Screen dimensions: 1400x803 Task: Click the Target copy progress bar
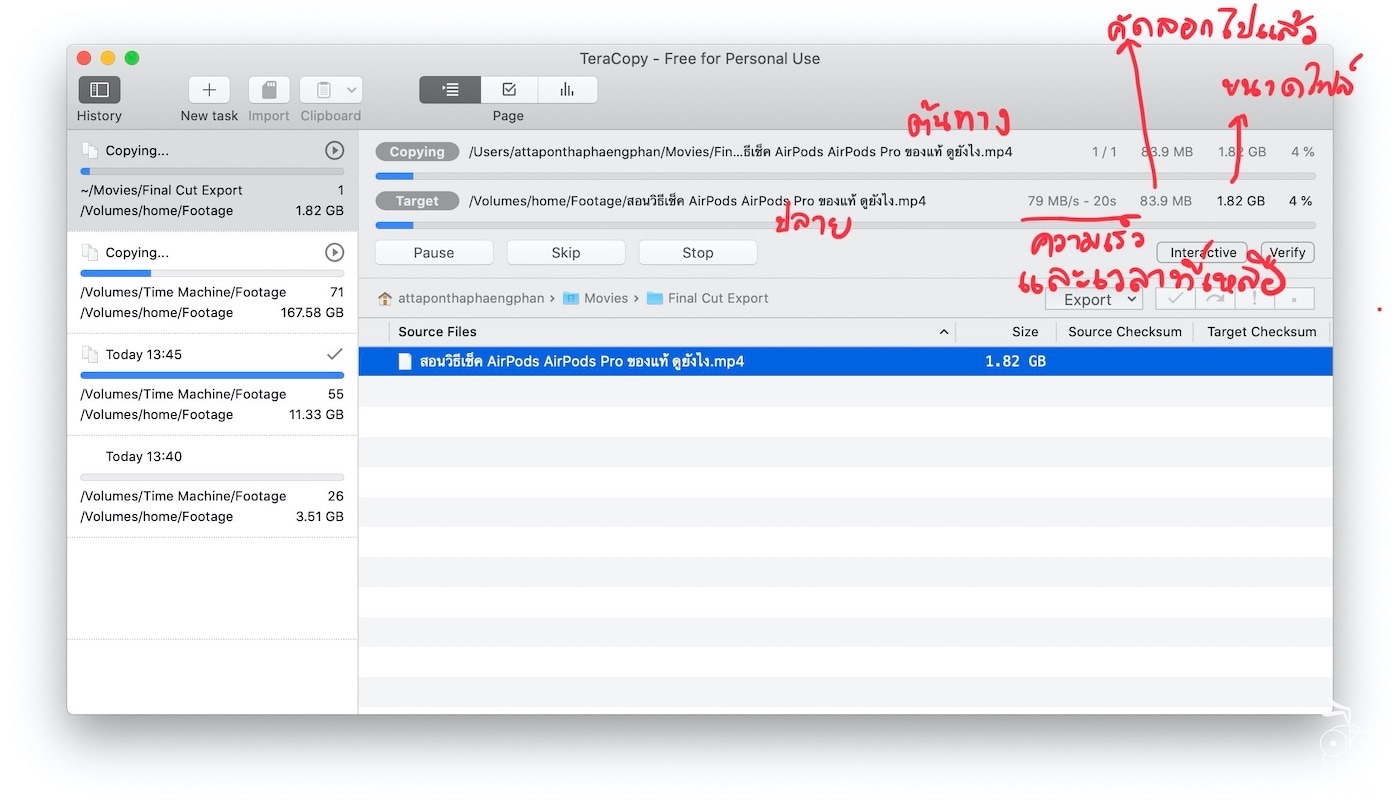700,225
